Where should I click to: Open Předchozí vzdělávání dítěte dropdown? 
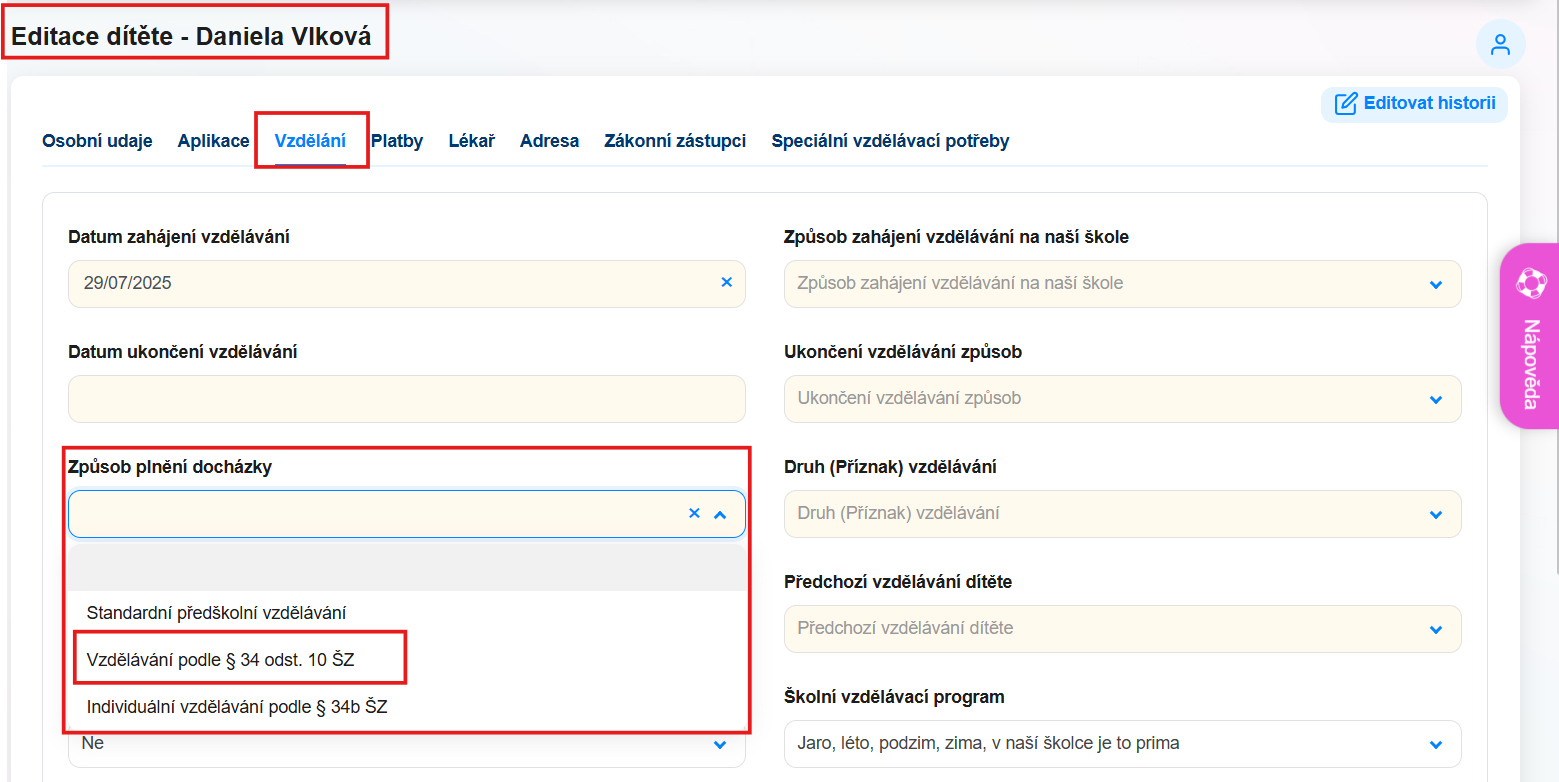click(1436, 629)
